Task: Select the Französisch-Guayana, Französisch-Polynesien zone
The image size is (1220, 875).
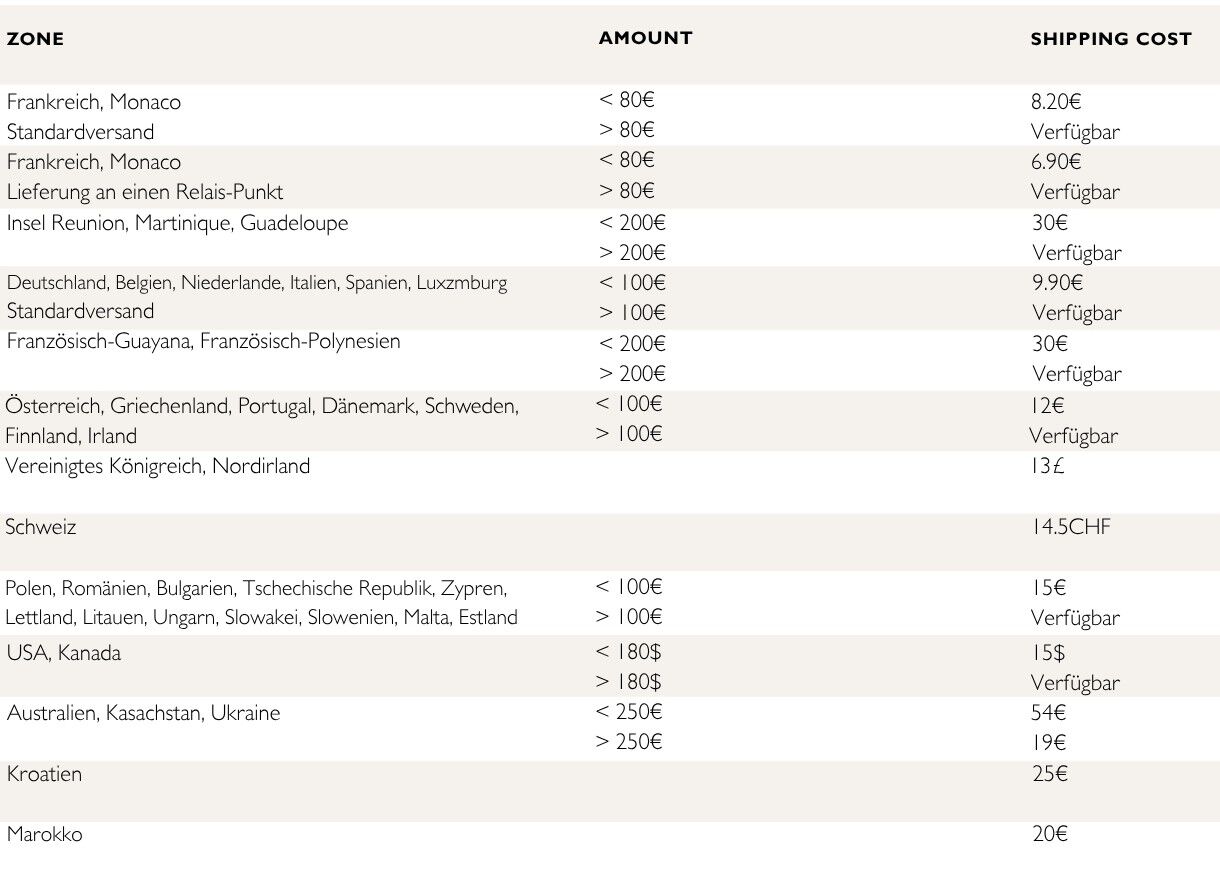Action: tap(203, 342)
